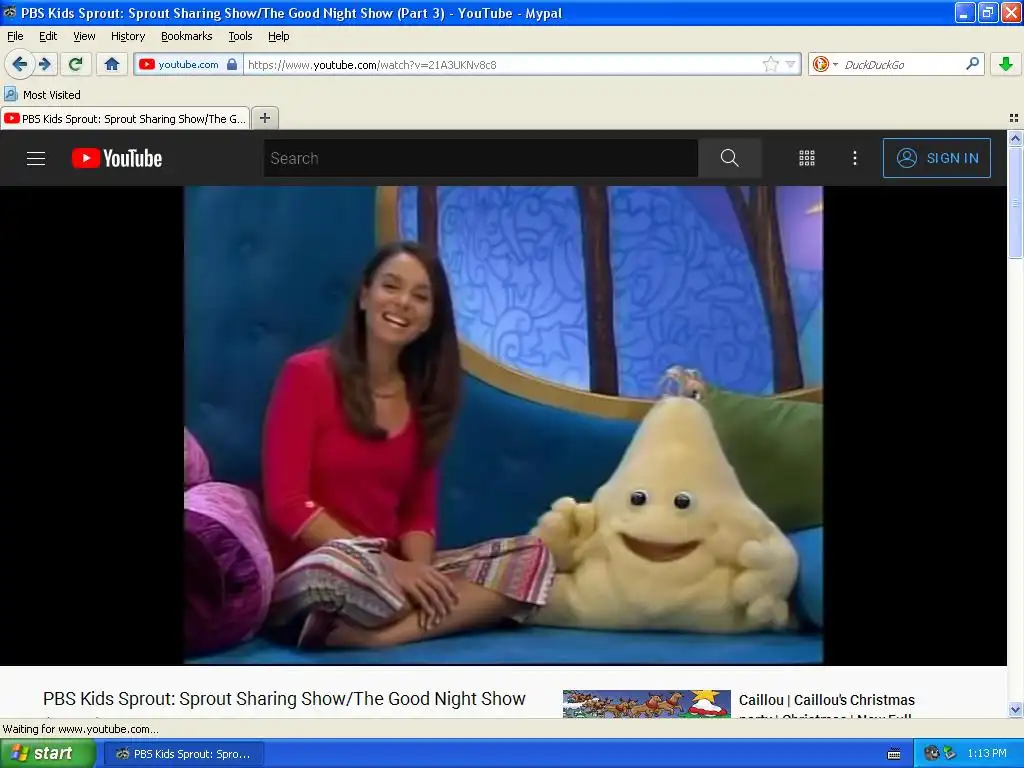Click the page scrollbar down arrow
The width and height of the screenshot is (1024, 768).
point(1015,709)
